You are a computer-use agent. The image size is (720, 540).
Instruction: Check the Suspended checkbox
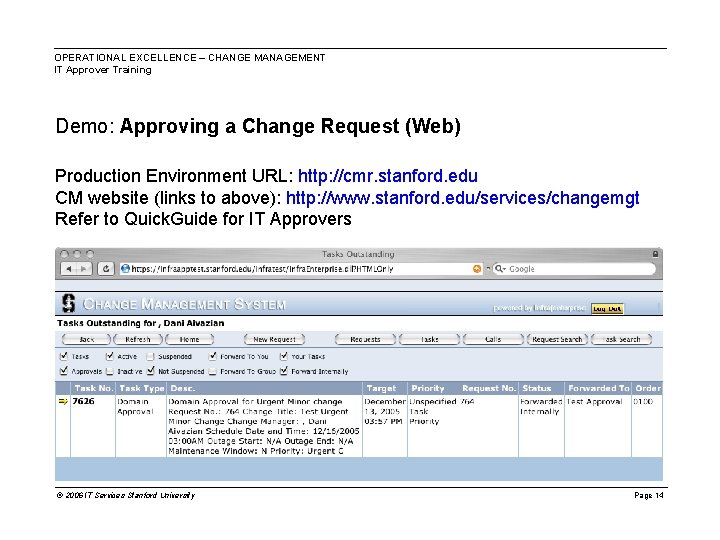click(150, 357)
